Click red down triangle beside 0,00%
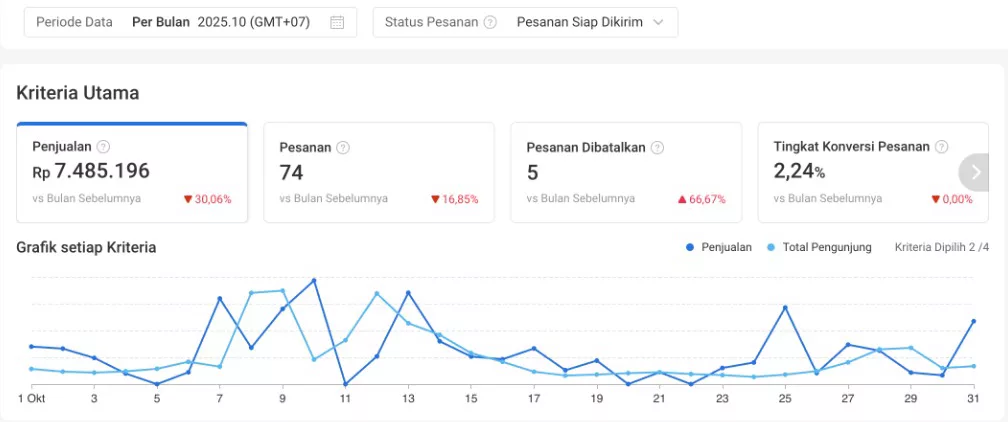Viewport: 1008px width, 422px height. [935, 199]
